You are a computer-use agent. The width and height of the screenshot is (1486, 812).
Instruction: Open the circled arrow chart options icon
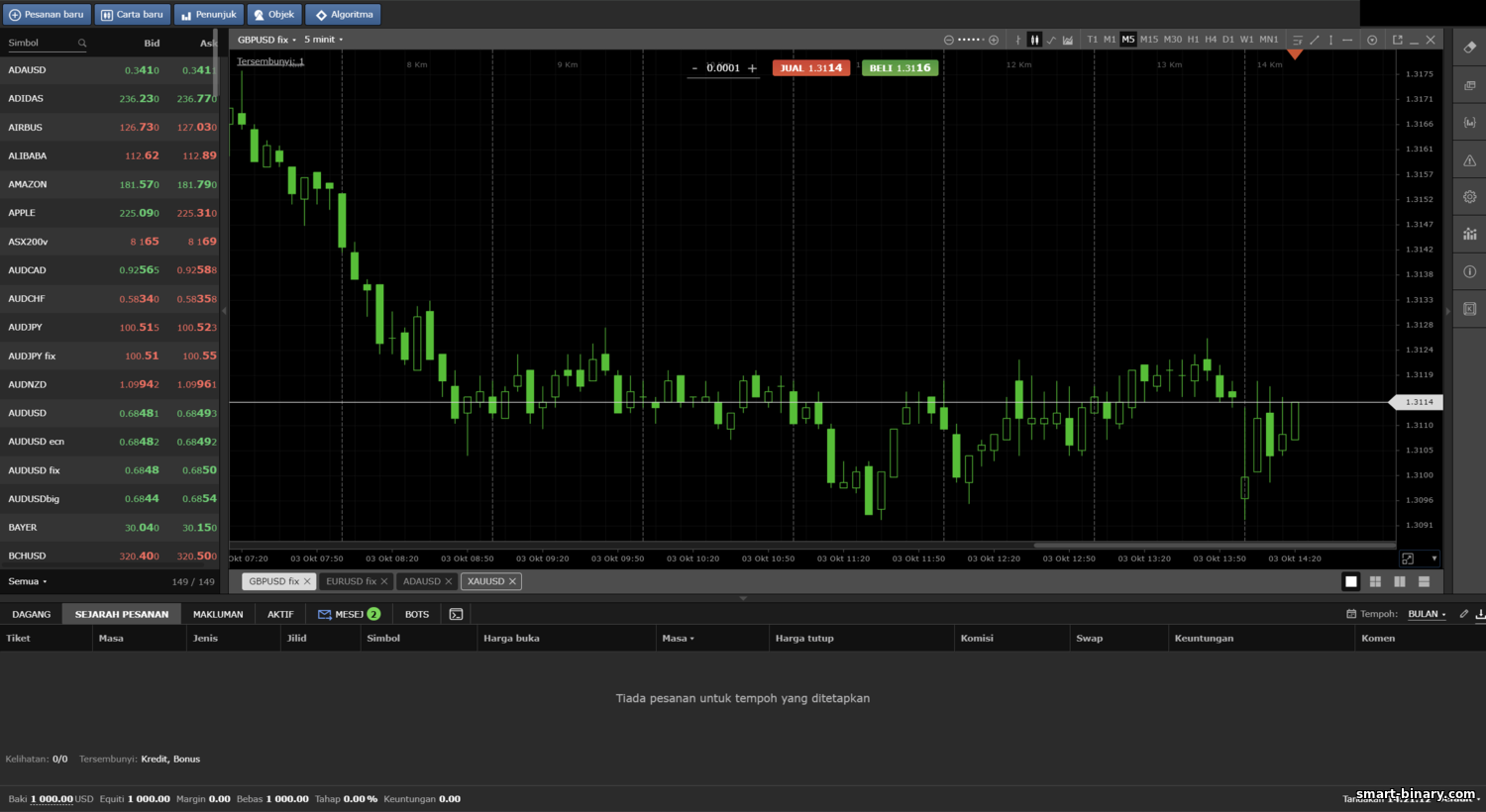(x=1372, y=40)
